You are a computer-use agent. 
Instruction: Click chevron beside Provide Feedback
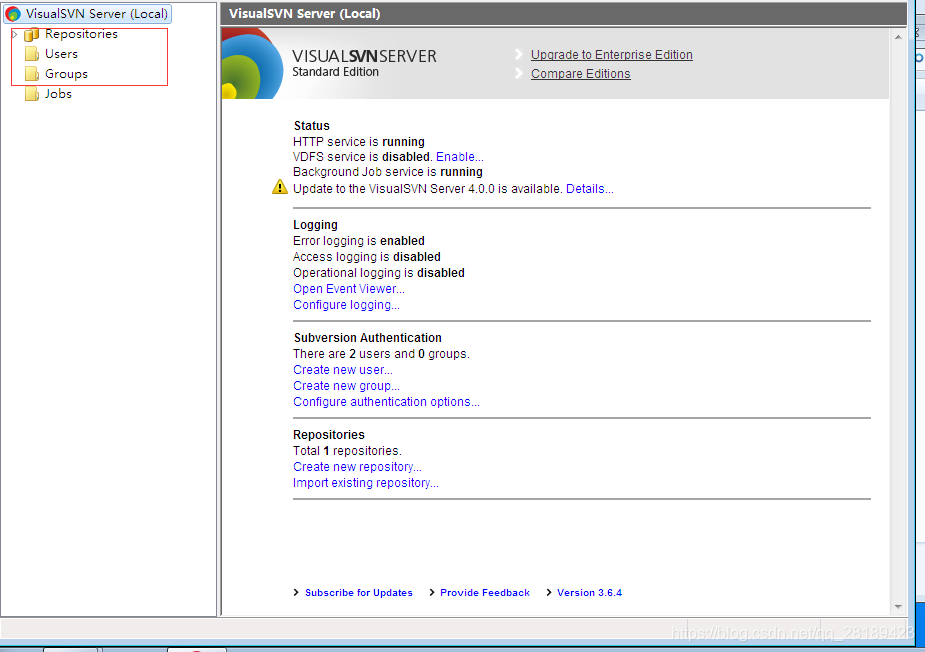432,592
